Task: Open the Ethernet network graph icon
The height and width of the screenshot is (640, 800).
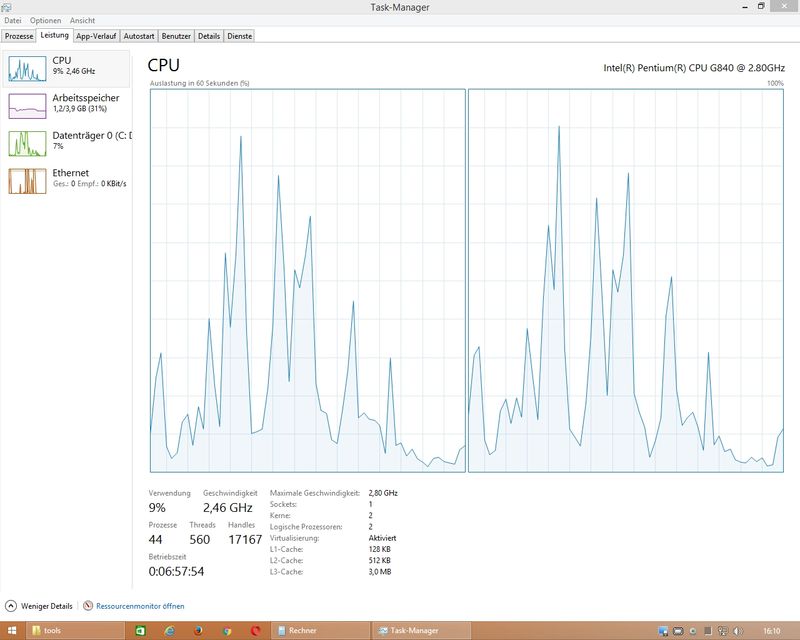Action: pyautogui.click(x=27, y=181)
